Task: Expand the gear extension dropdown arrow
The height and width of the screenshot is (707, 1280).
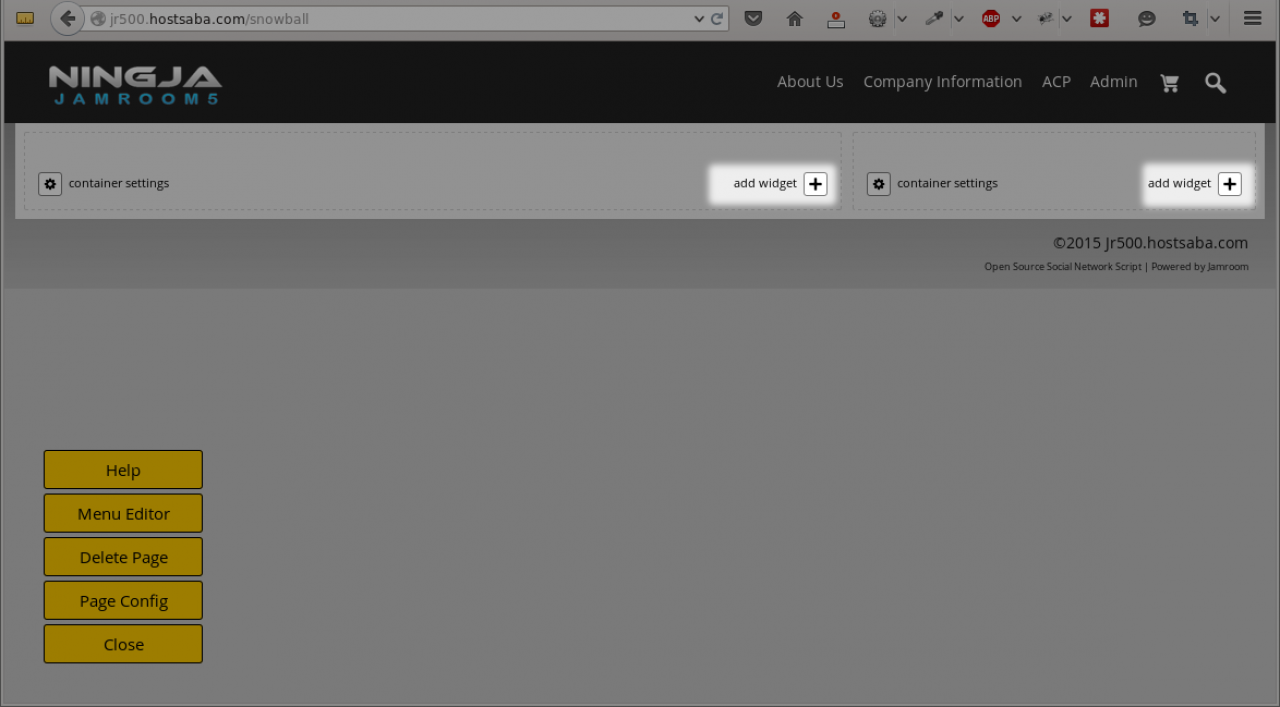Action: click(x=901, y=18)
